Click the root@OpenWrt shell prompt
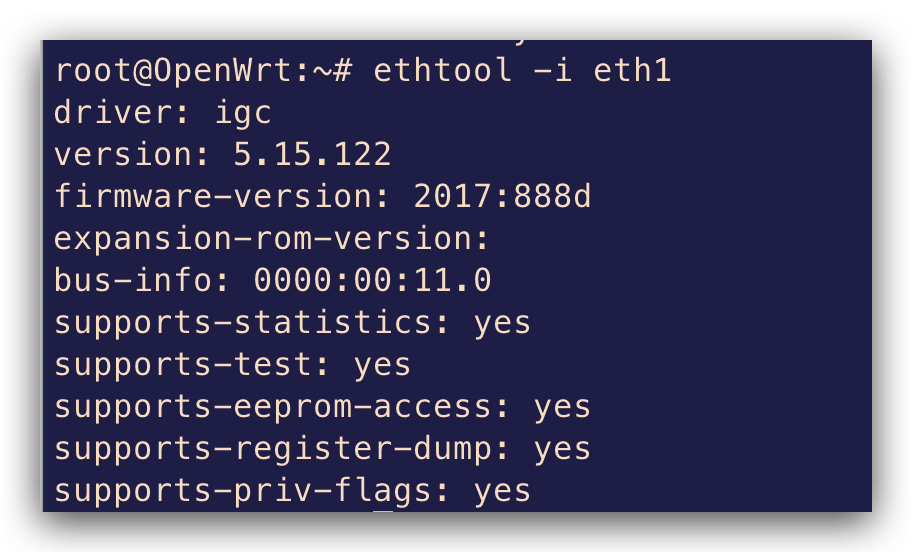The image size is (912, 552). click(x=203, y=71)
